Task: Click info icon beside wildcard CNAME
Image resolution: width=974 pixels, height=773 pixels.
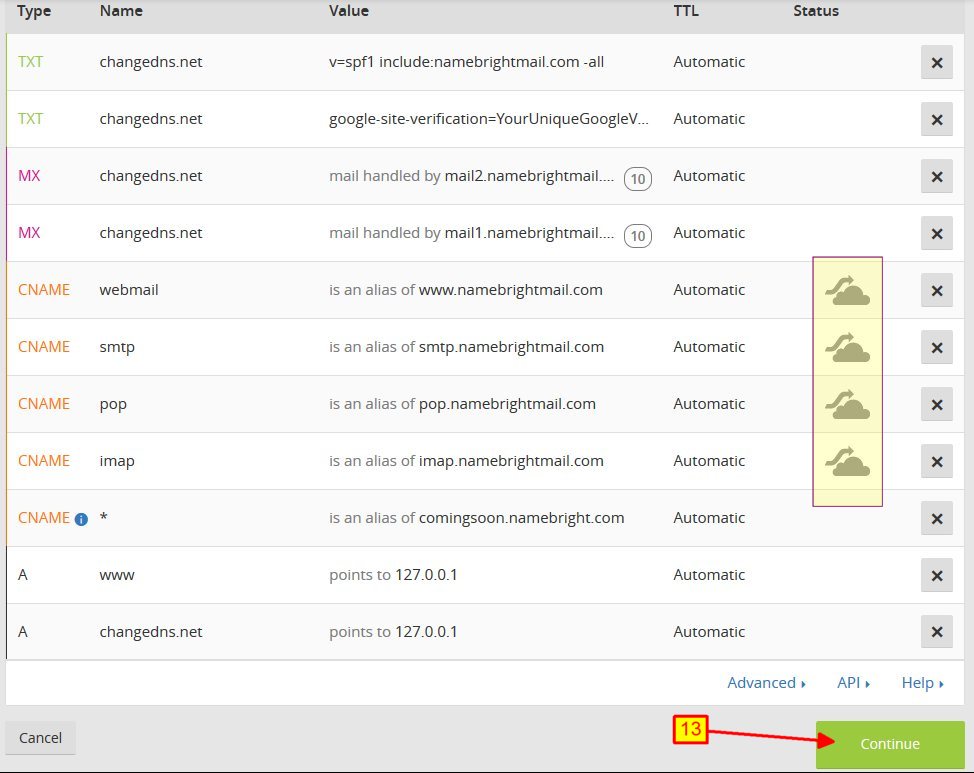Action: 82,519
